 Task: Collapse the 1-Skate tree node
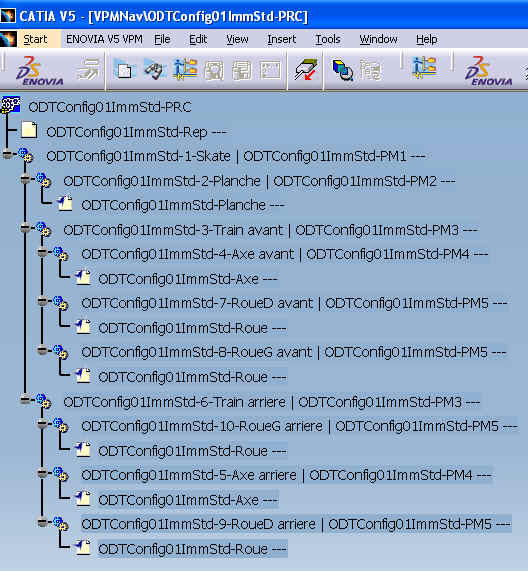coord(7,154)
